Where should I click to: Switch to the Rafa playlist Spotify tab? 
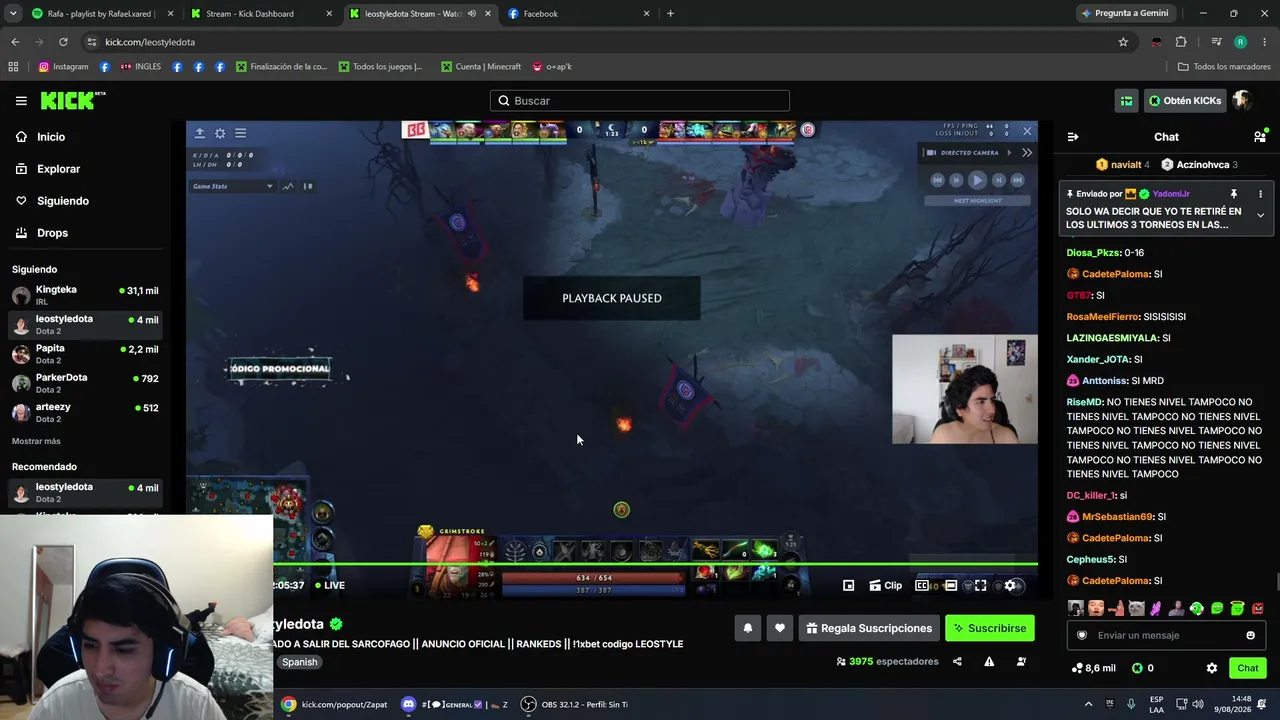click(x=103, y=14)
